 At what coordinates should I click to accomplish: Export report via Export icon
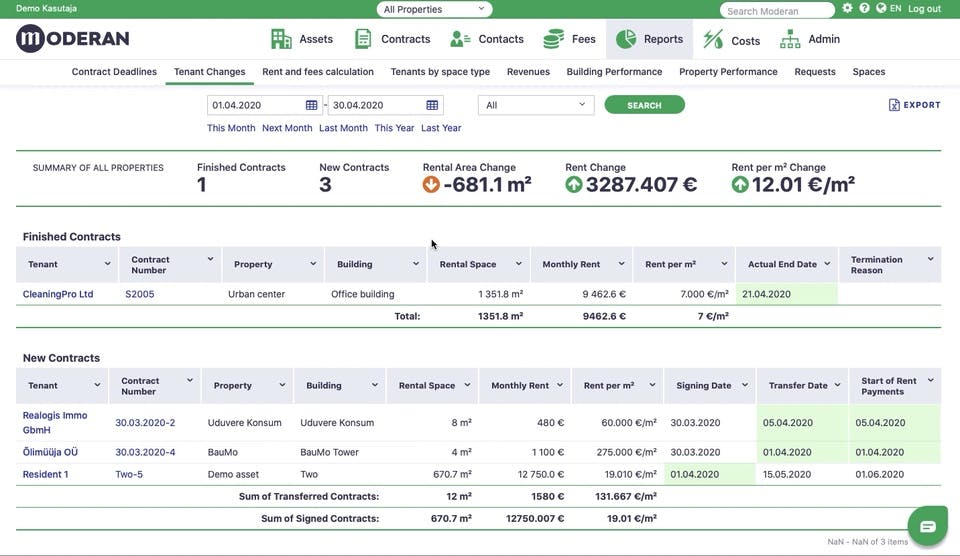click(914, 105)
